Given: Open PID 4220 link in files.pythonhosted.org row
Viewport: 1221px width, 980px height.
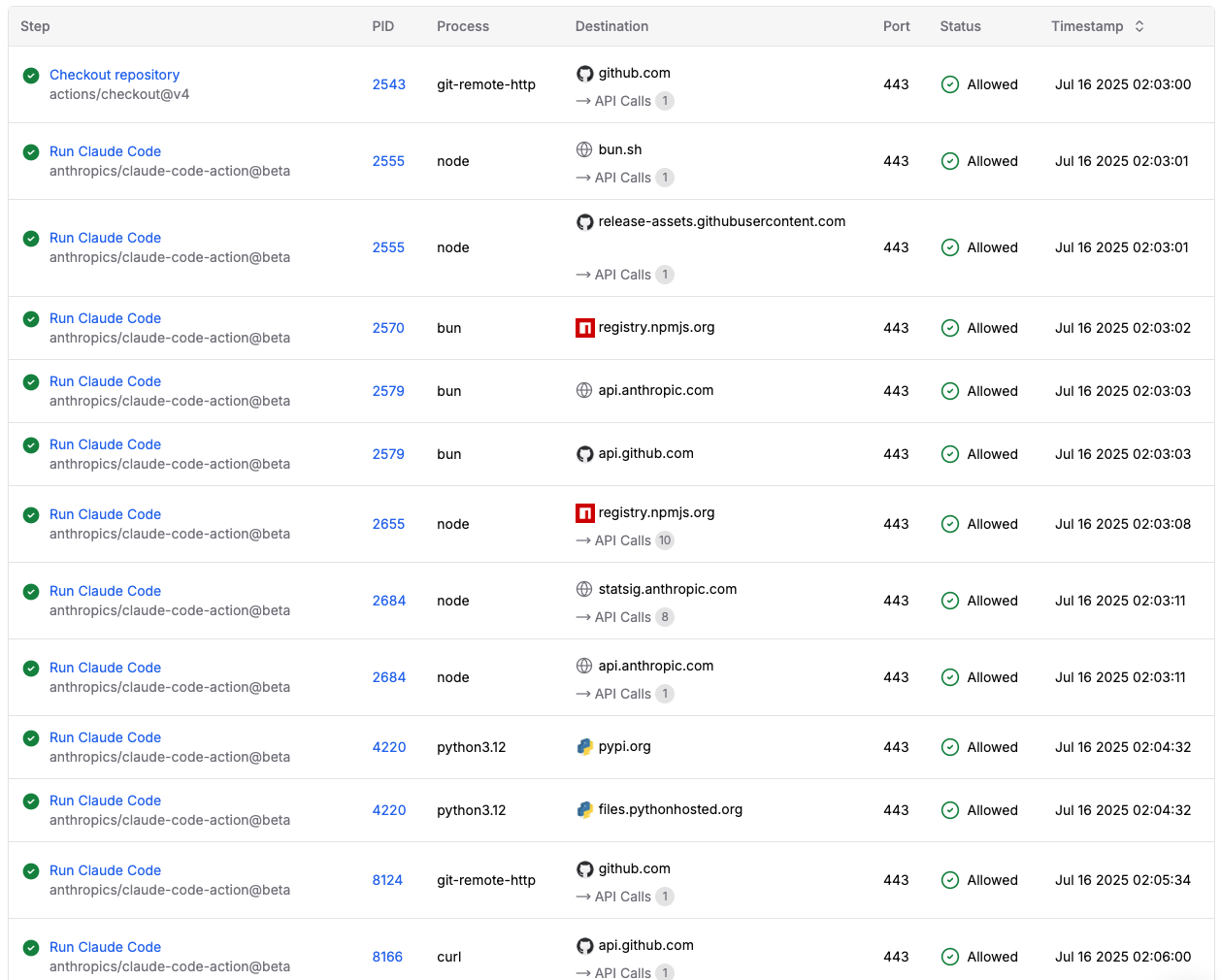Looking at the screenshot, I should pos(389,810).
